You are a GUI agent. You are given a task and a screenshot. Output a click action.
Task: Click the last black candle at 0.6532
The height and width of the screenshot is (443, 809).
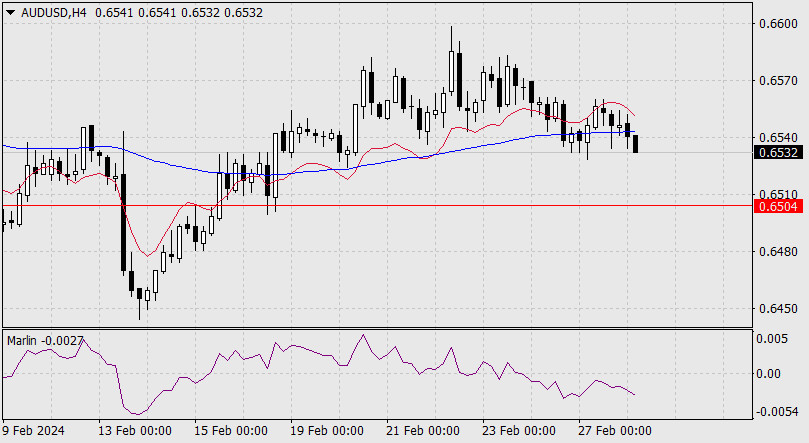pos(636,144)
